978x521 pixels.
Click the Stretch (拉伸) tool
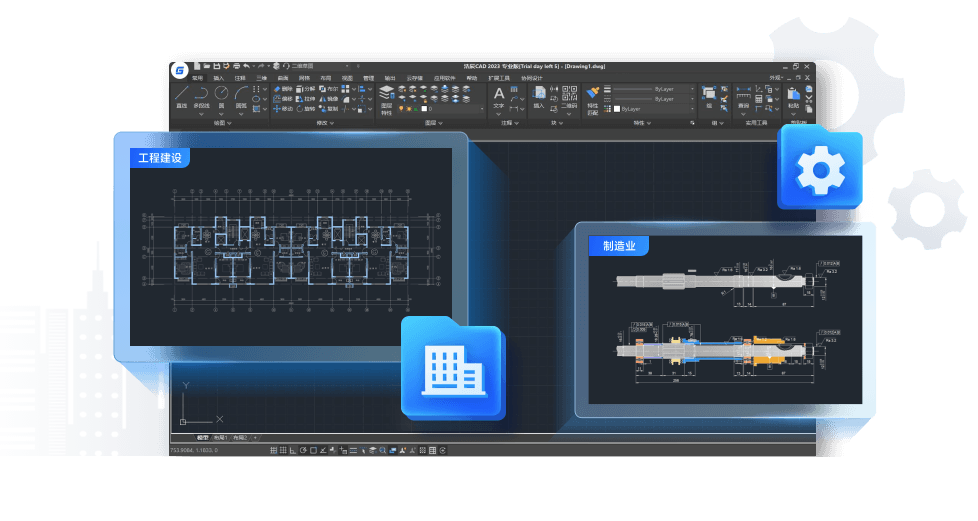click(x=306, y=99)
